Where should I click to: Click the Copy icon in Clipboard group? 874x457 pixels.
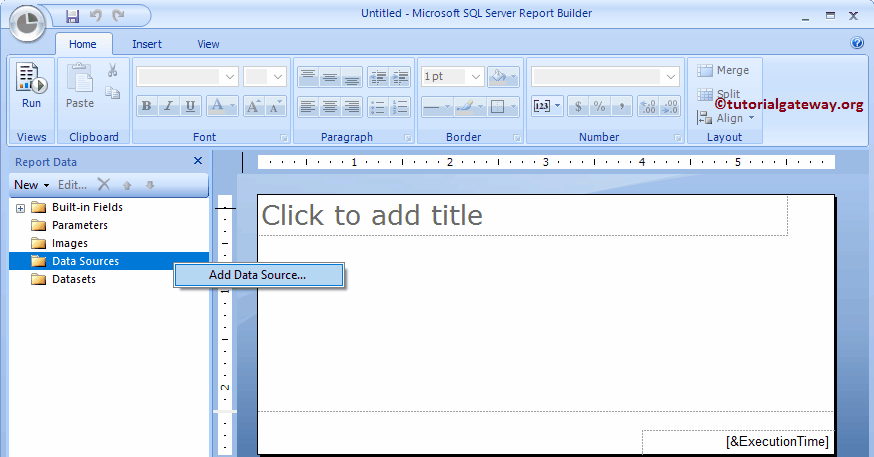coord(113,93)
